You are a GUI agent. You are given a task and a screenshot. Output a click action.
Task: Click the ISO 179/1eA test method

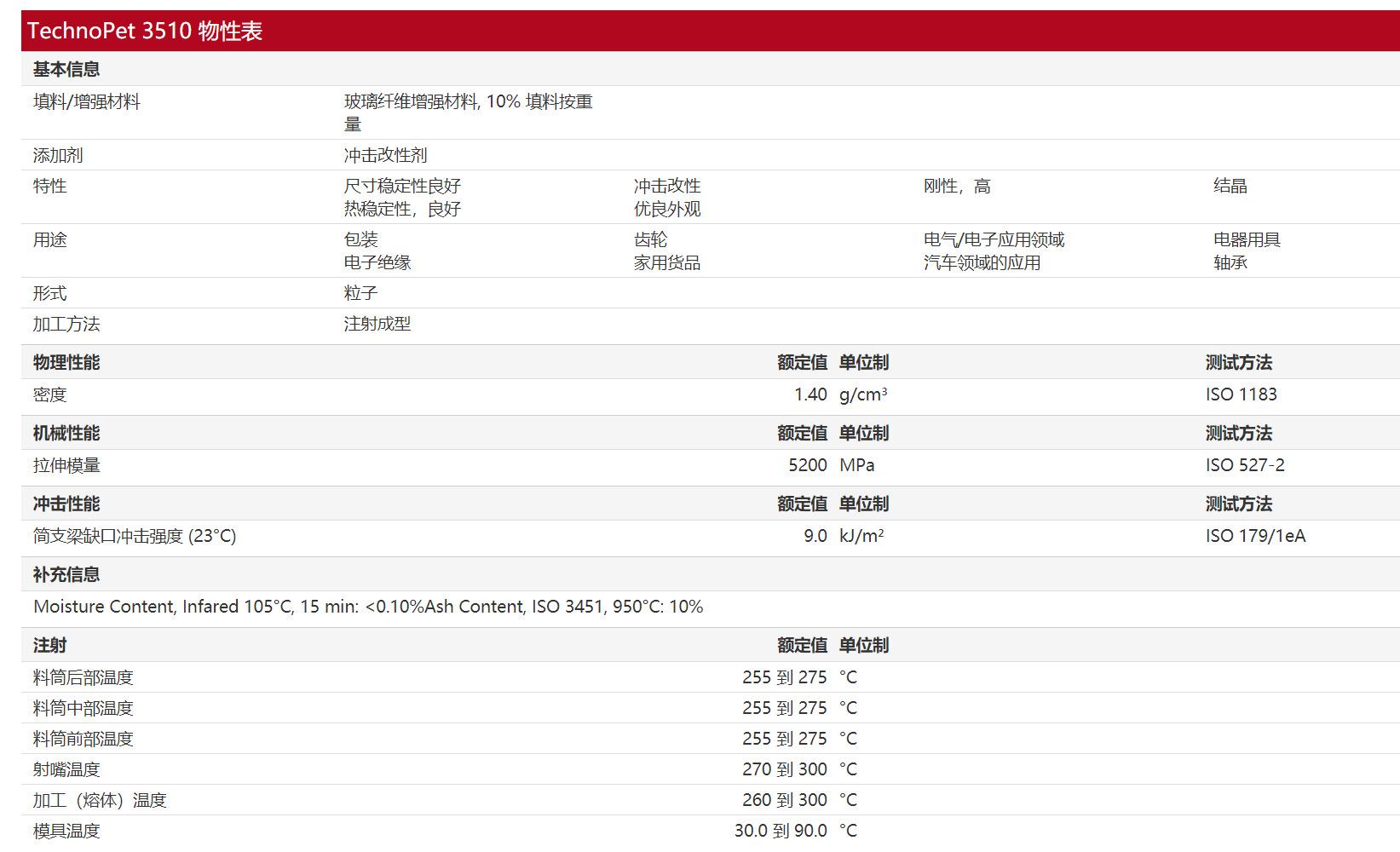pyautogui.click(x=1255, y=536)
